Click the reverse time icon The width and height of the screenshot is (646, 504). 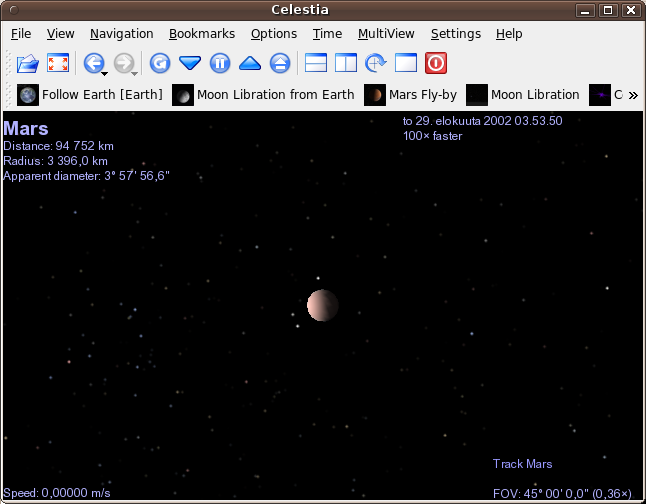coord(159,64)
